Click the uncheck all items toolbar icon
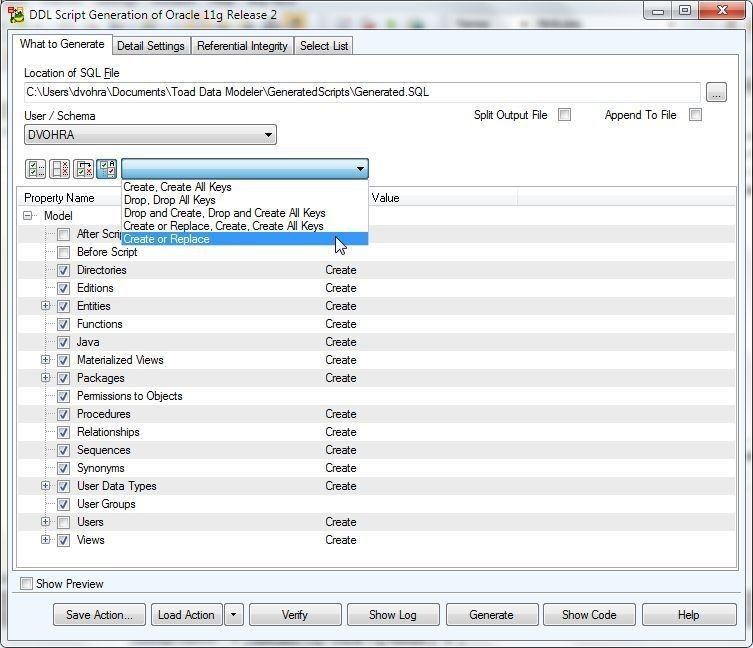 pyautogui.click(x=60, y=169)
